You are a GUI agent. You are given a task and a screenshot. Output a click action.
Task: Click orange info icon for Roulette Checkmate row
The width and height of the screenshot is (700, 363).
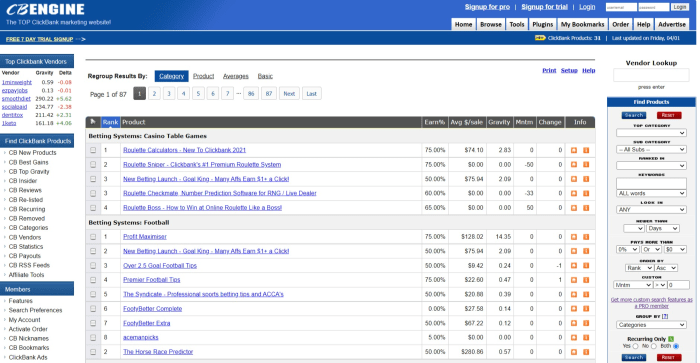pos(586,193)
